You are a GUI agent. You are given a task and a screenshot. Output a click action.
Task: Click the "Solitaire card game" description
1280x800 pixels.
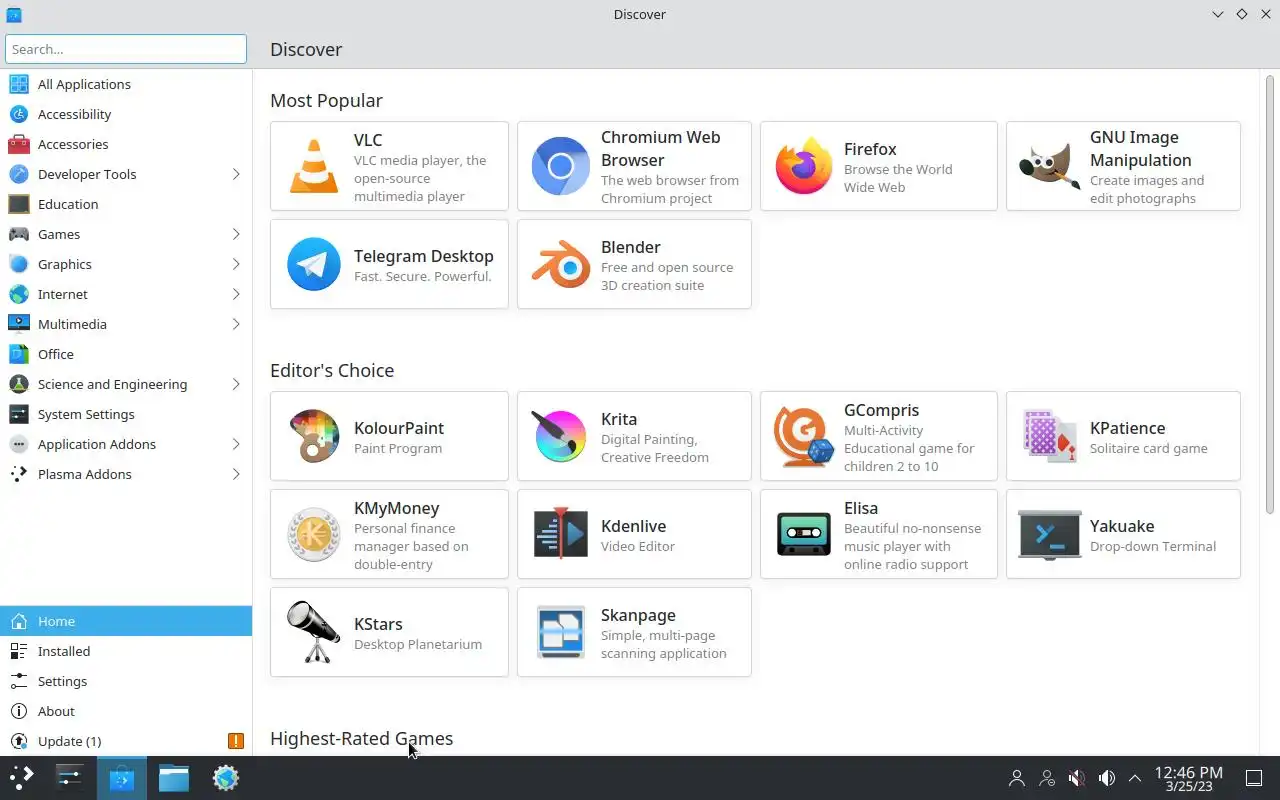pyautogui.click(x=1149, y=448)
